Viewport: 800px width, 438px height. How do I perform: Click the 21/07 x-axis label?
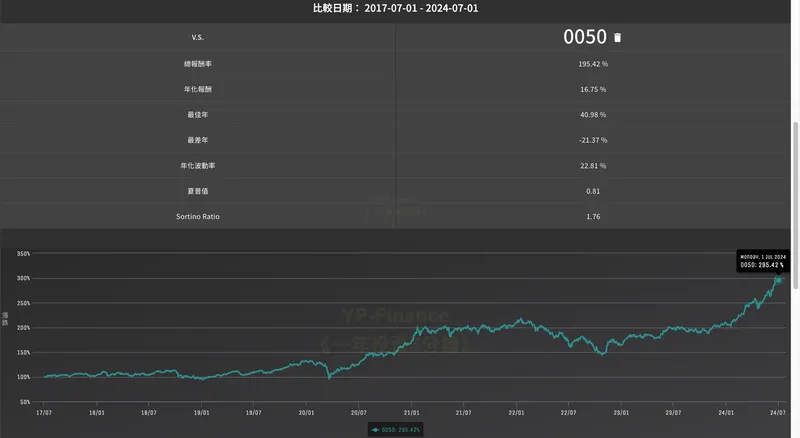pos(463,412)
